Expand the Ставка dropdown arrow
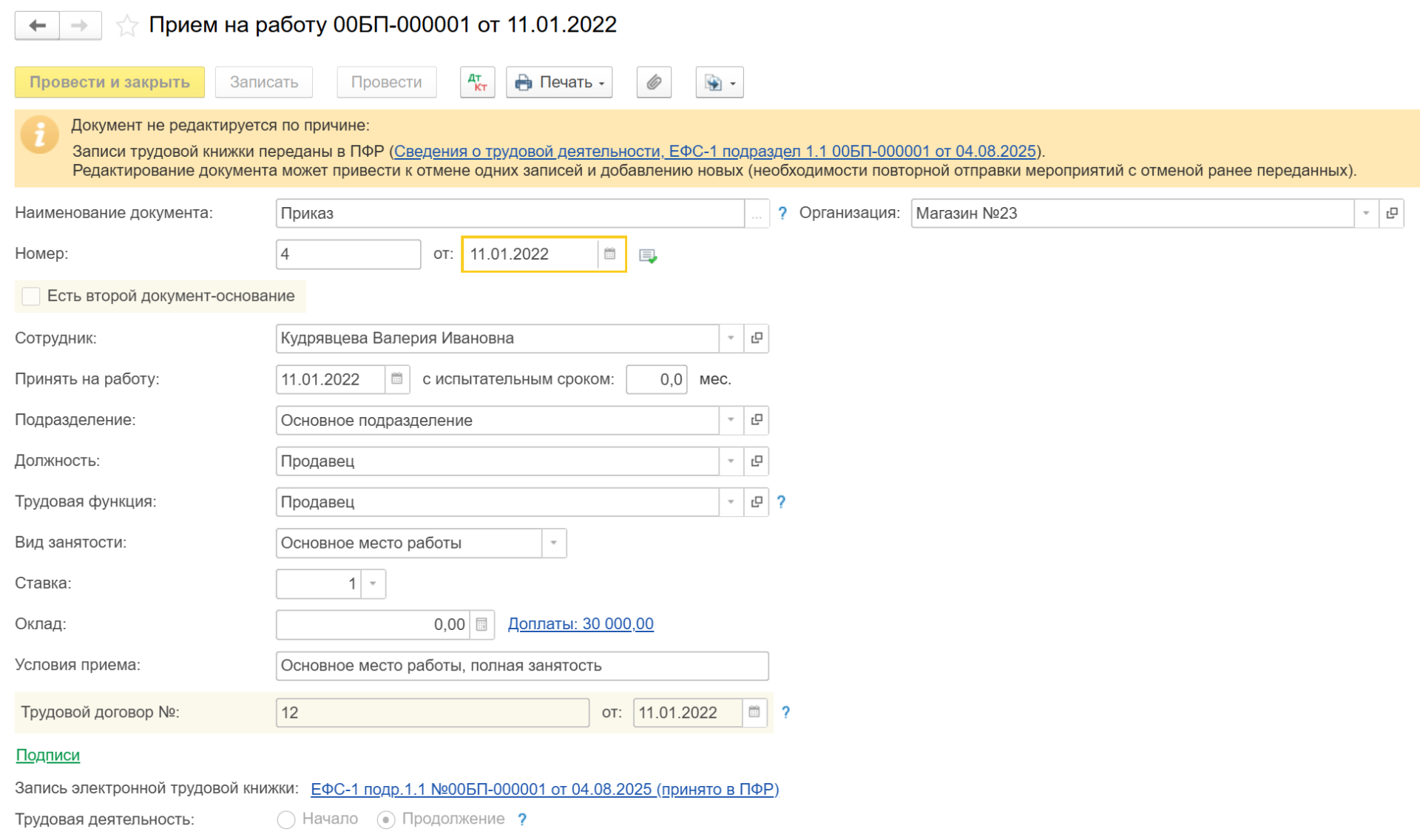Image resolution: width=1420 pixels, height=840 pixels. coord(373,583)
